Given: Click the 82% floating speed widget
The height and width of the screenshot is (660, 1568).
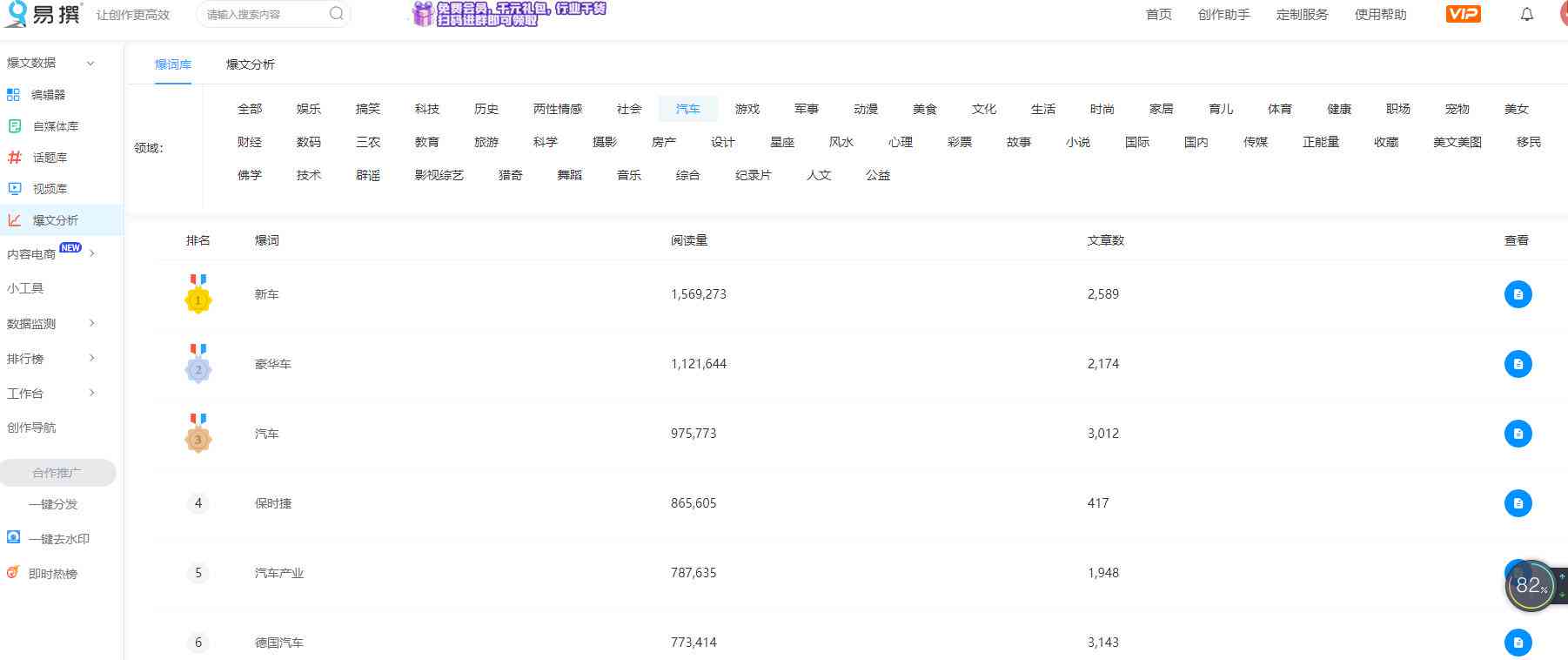Looking at the screenshot, I should point(1531,586).
